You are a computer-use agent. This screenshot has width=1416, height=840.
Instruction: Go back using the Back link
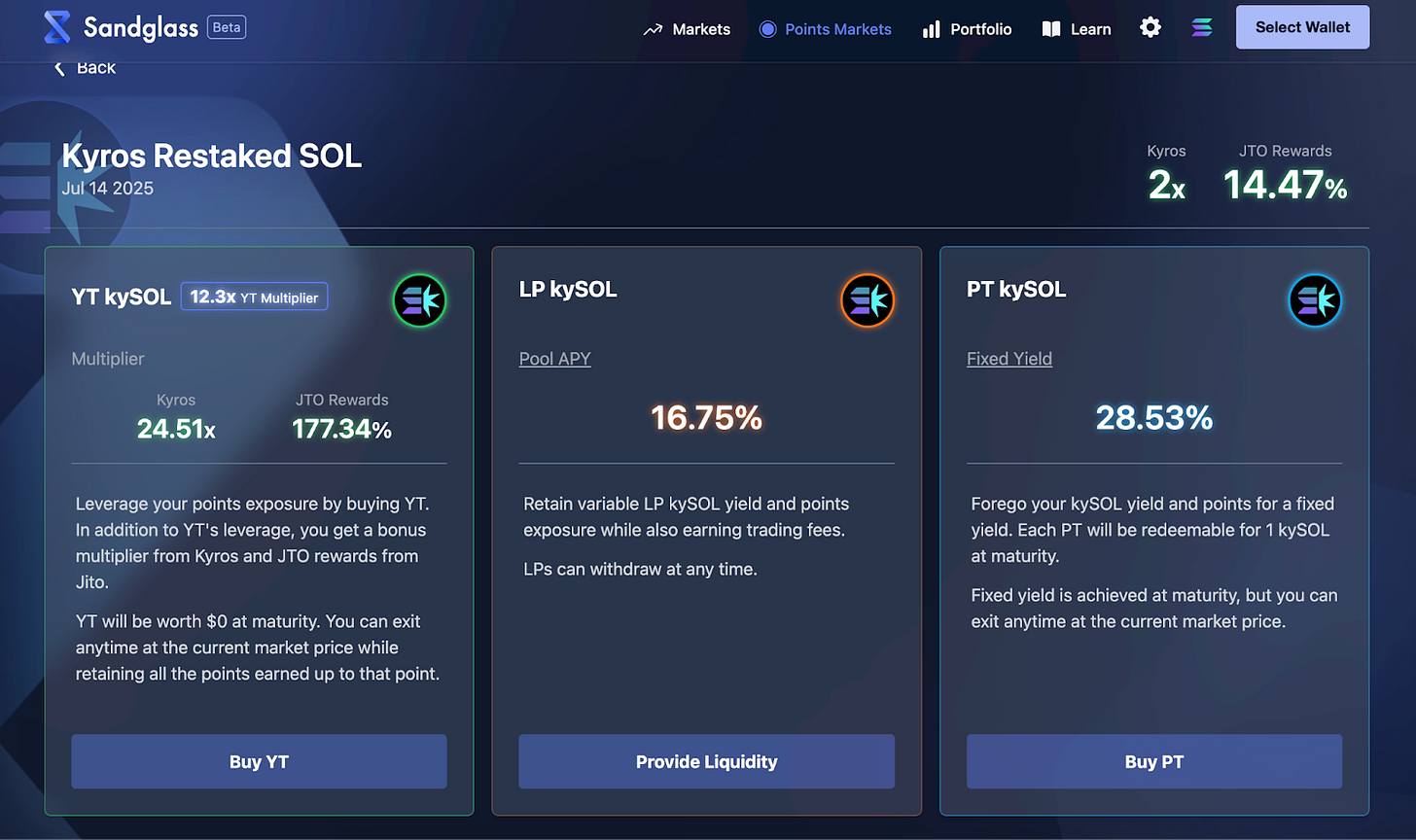pos(85,67)
